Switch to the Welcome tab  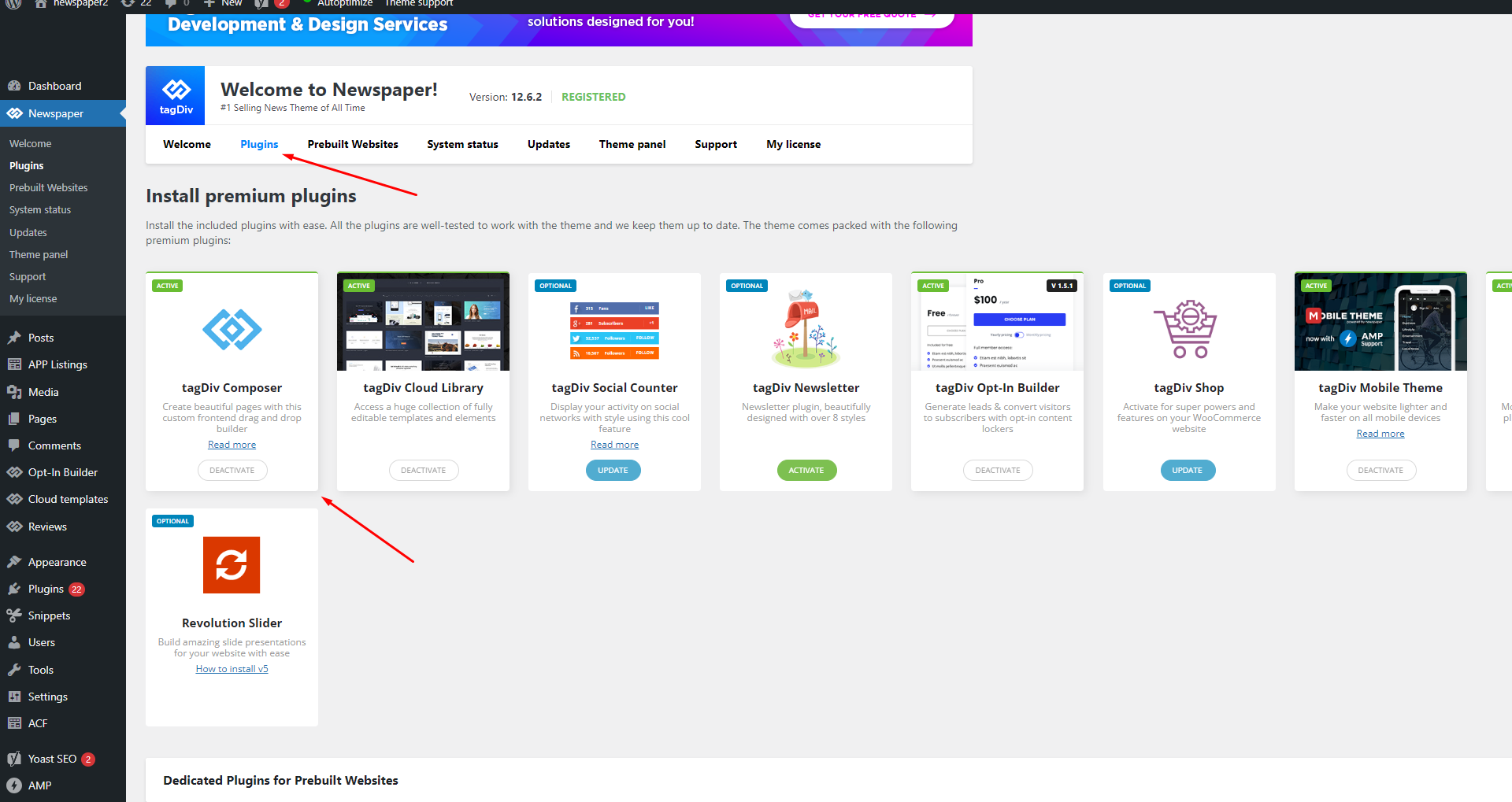click(x=187, y=144)
